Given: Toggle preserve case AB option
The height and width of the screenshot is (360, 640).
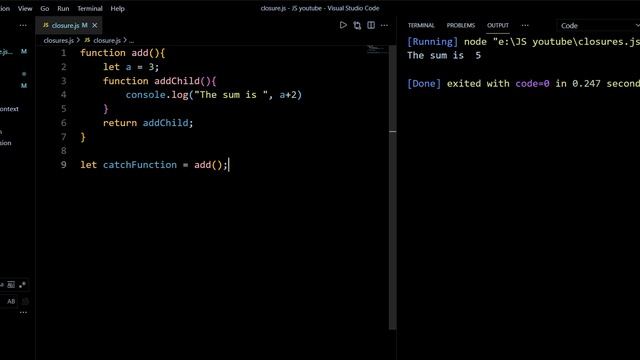Looking at the screenshot, I should [11, 301].
